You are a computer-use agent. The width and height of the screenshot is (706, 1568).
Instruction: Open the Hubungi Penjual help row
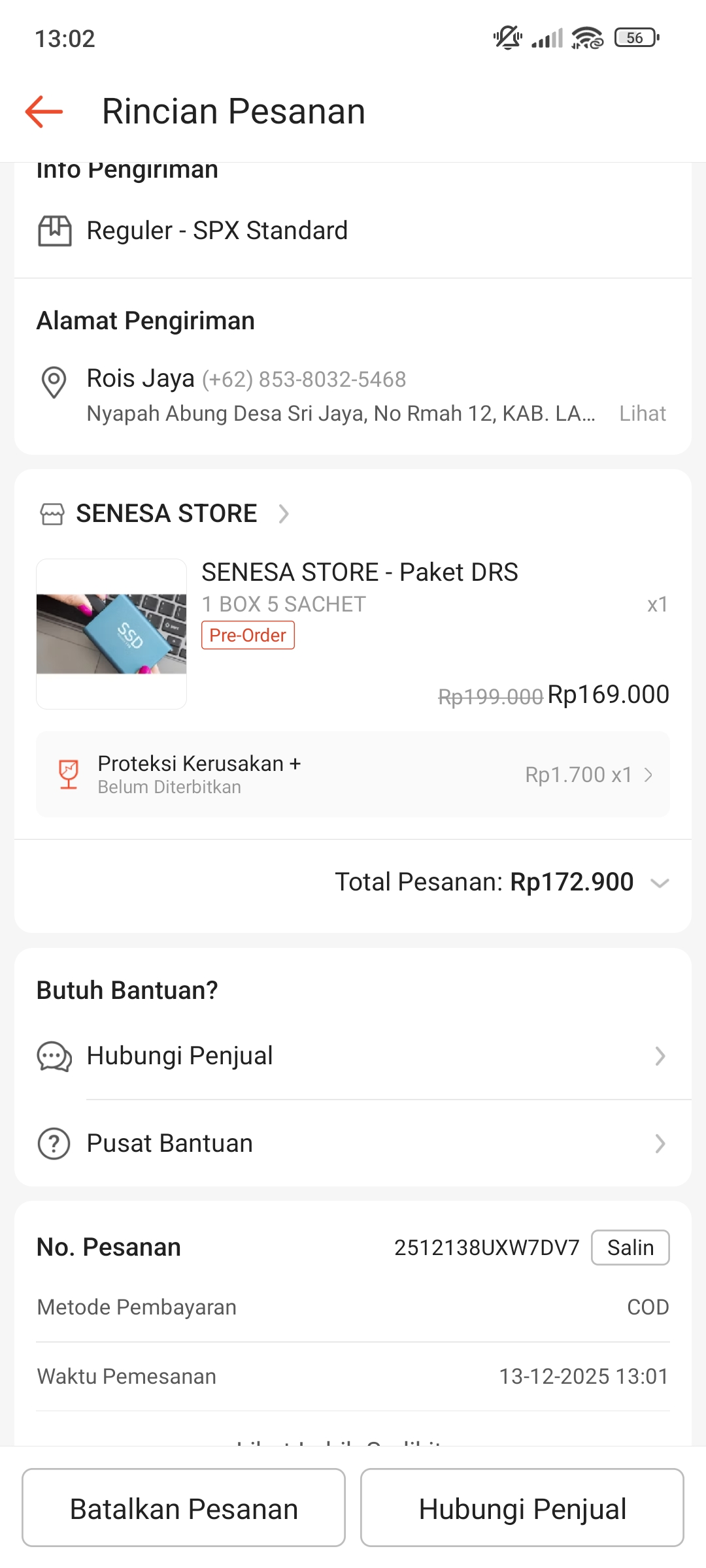click(x=353, y=1056)
